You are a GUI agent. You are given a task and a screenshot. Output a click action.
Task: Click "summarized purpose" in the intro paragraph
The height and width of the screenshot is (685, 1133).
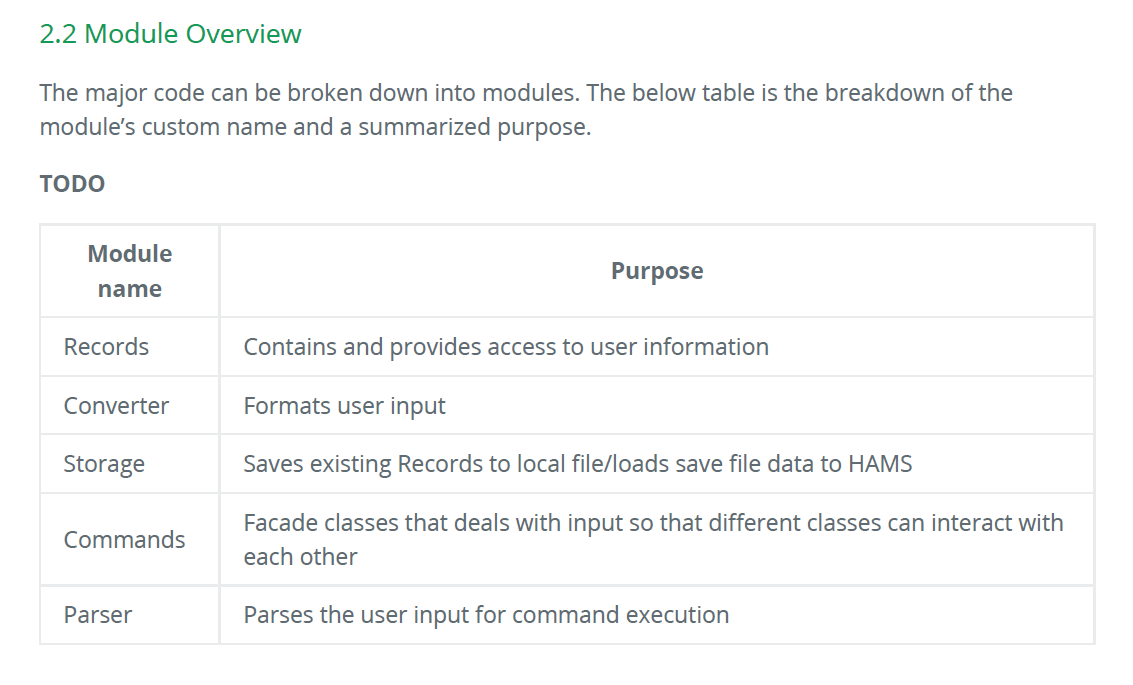475,127
